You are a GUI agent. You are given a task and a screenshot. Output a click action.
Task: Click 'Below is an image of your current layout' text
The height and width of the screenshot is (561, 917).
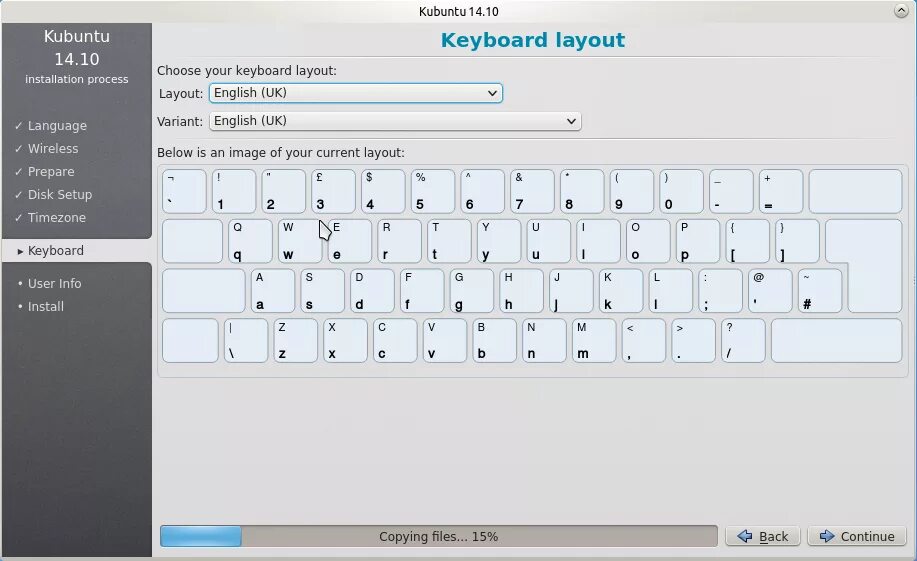click(281, 153)
